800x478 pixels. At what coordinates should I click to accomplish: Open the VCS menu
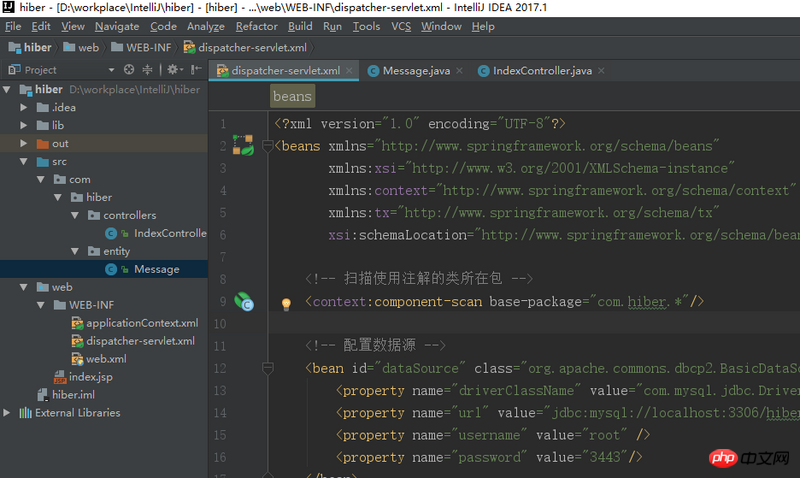coord(401,27)
